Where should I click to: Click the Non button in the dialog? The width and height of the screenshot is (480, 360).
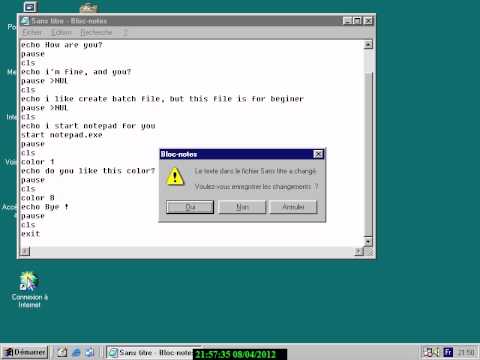(242, 207)
